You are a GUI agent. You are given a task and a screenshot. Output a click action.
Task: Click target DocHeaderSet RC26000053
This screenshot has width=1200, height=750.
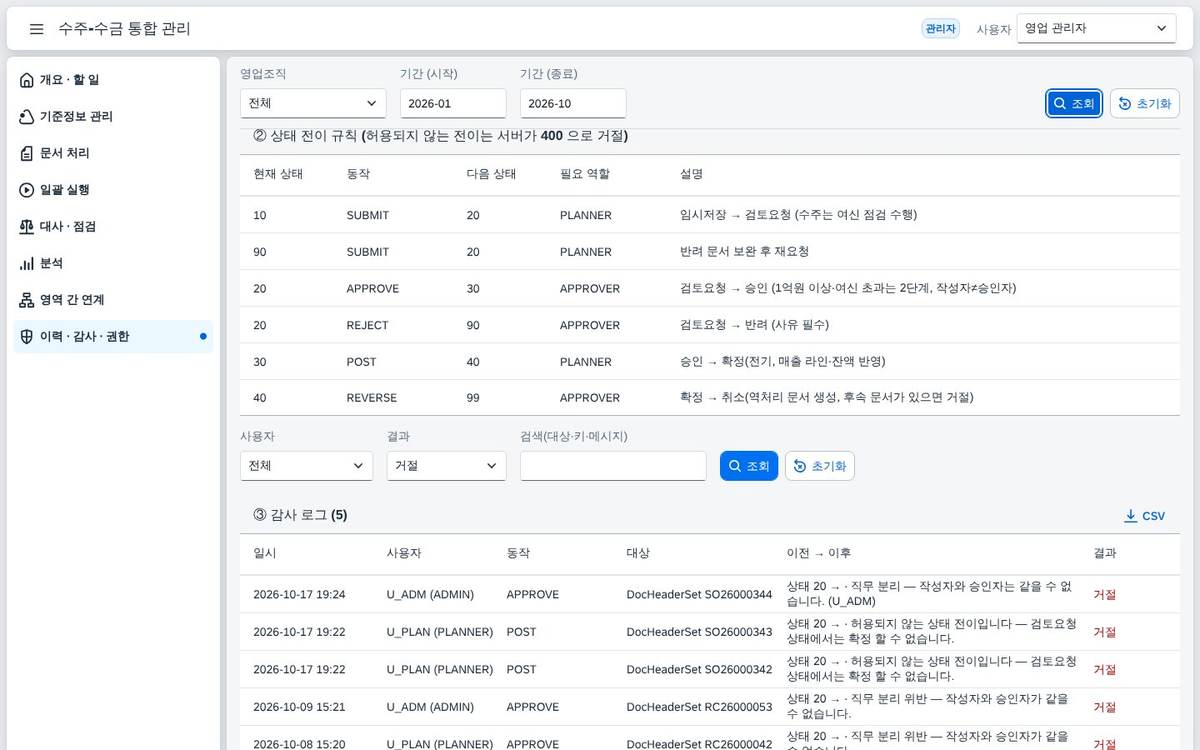(x=699, y=707)
